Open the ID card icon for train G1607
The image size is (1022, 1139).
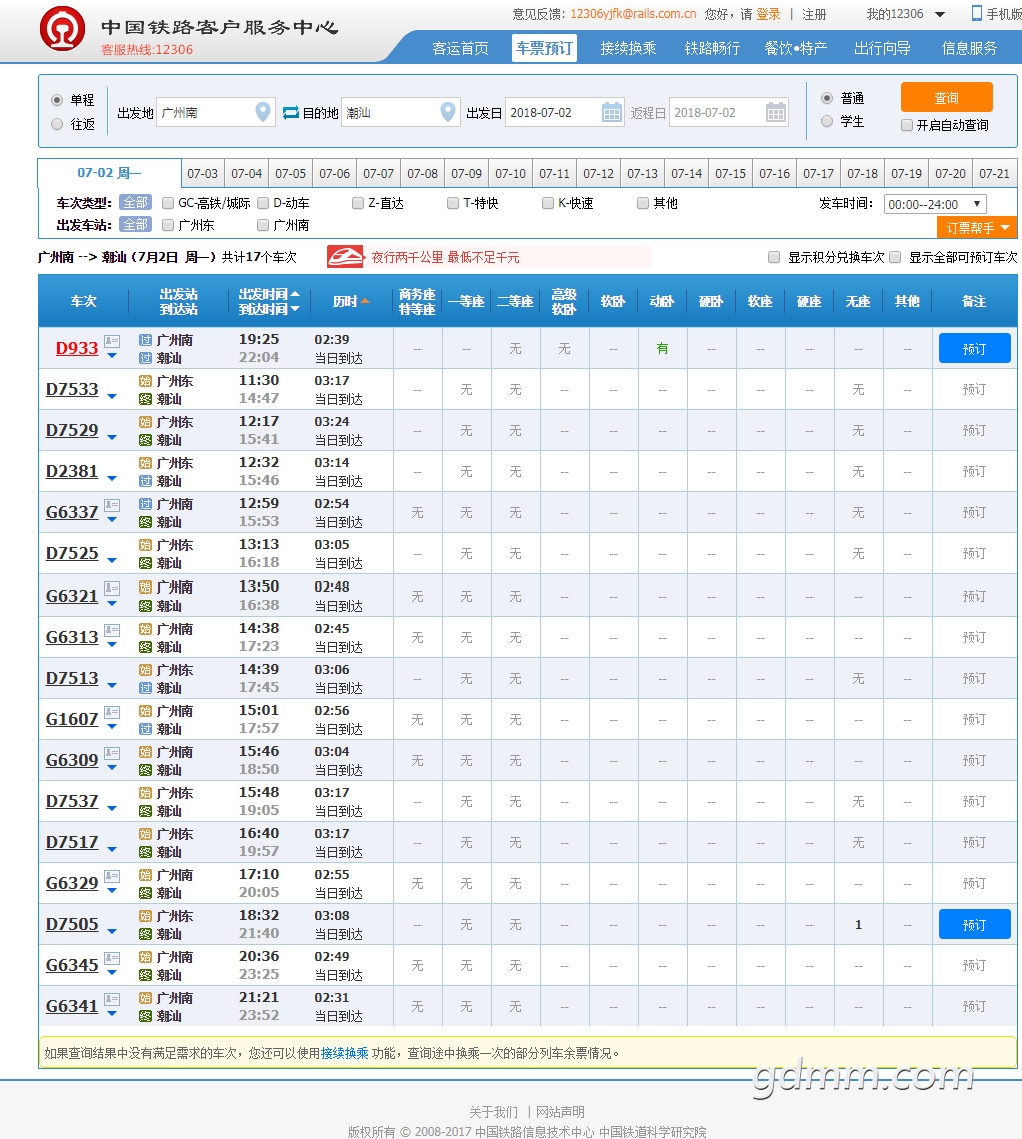pos(112,711)
